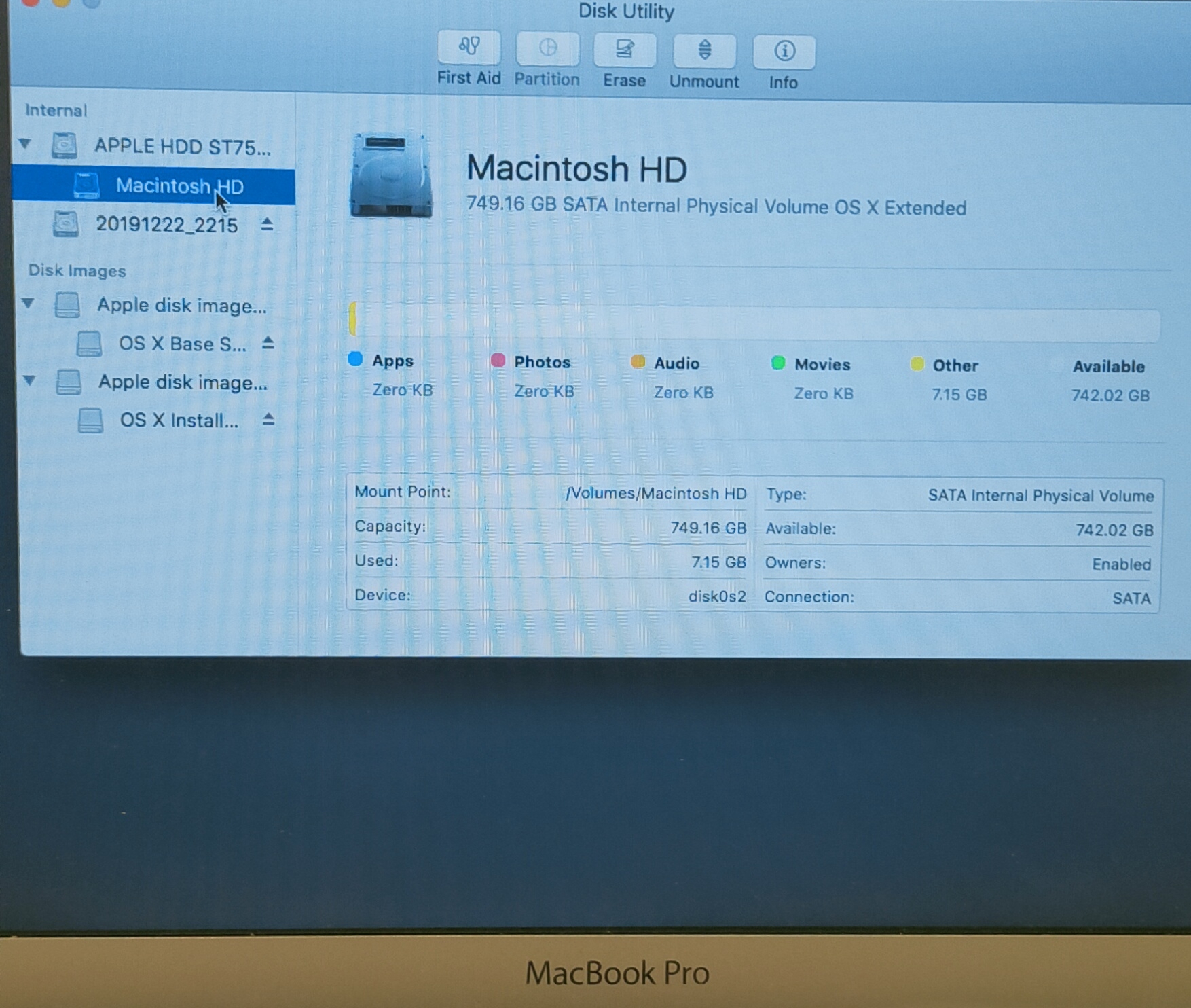Select the OS X Base S... volume
Image resolution: width=1191 pixels, height=1008 pixels.
(182, 344)
